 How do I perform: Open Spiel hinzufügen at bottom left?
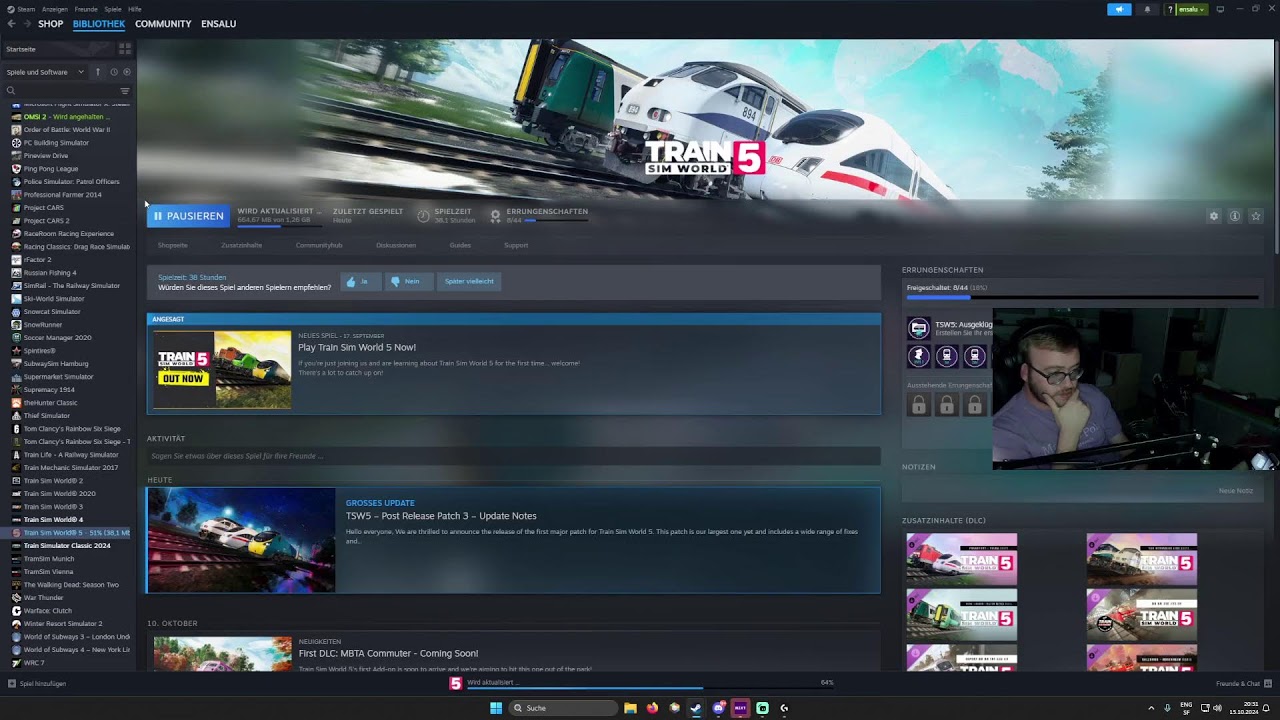point(37,684)
